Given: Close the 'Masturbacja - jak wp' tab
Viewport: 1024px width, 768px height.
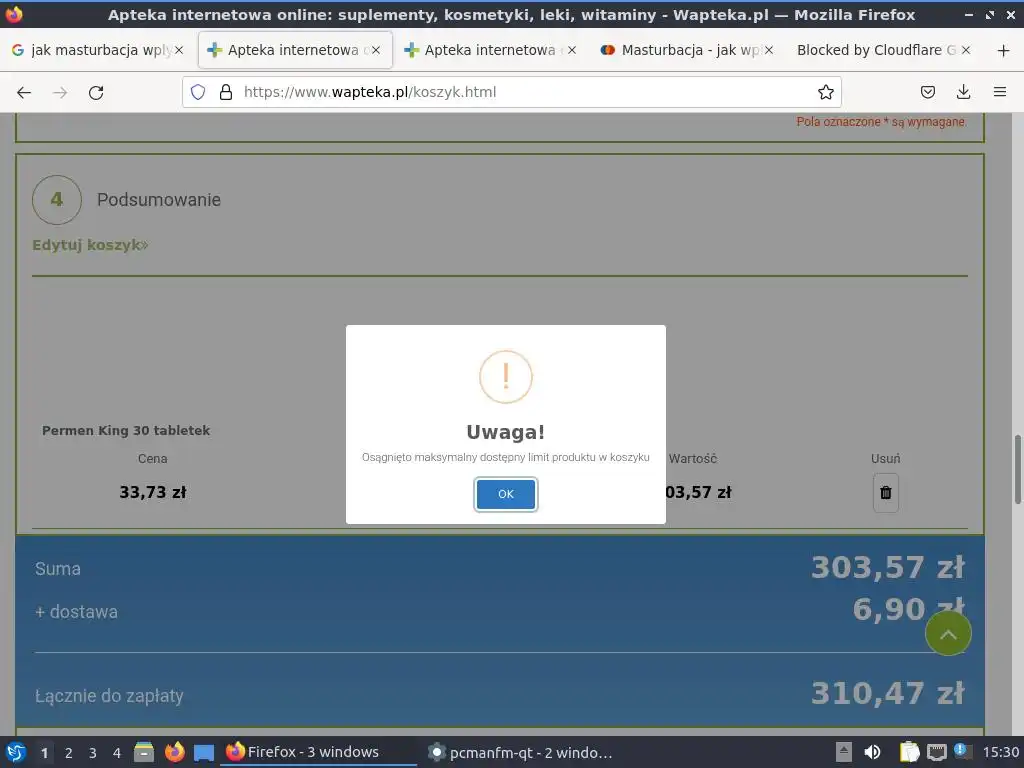Looking at the screenshot, I should click(769, 50).
